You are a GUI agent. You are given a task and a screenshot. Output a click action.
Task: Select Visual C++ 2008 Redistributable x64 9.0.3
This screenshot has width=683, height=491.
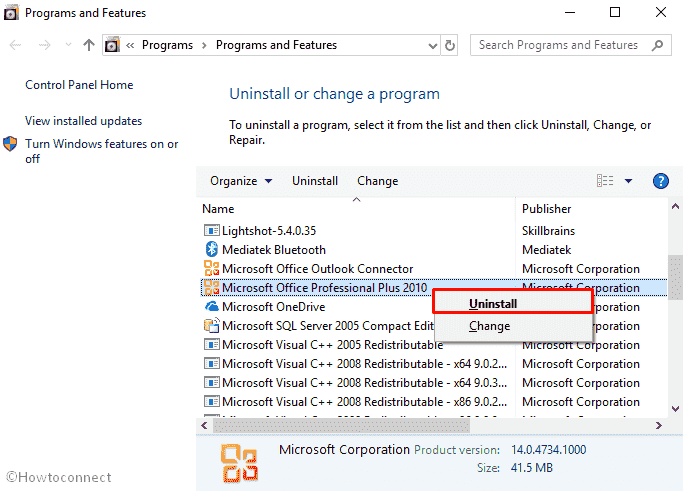(364, 383)
